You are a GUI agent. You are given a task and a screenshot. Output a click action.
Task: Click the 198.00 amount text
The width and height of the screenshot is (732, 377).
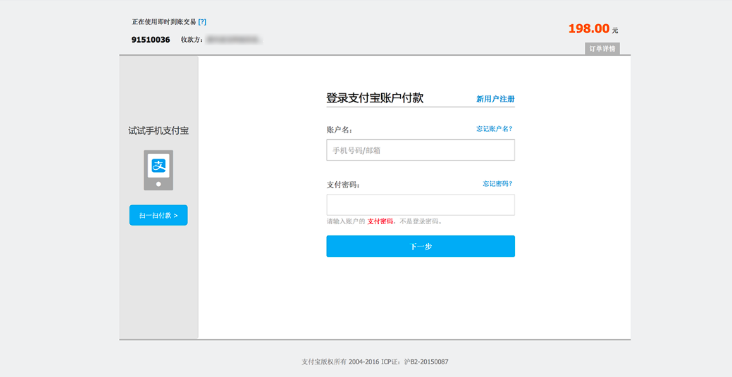(589, 28)
